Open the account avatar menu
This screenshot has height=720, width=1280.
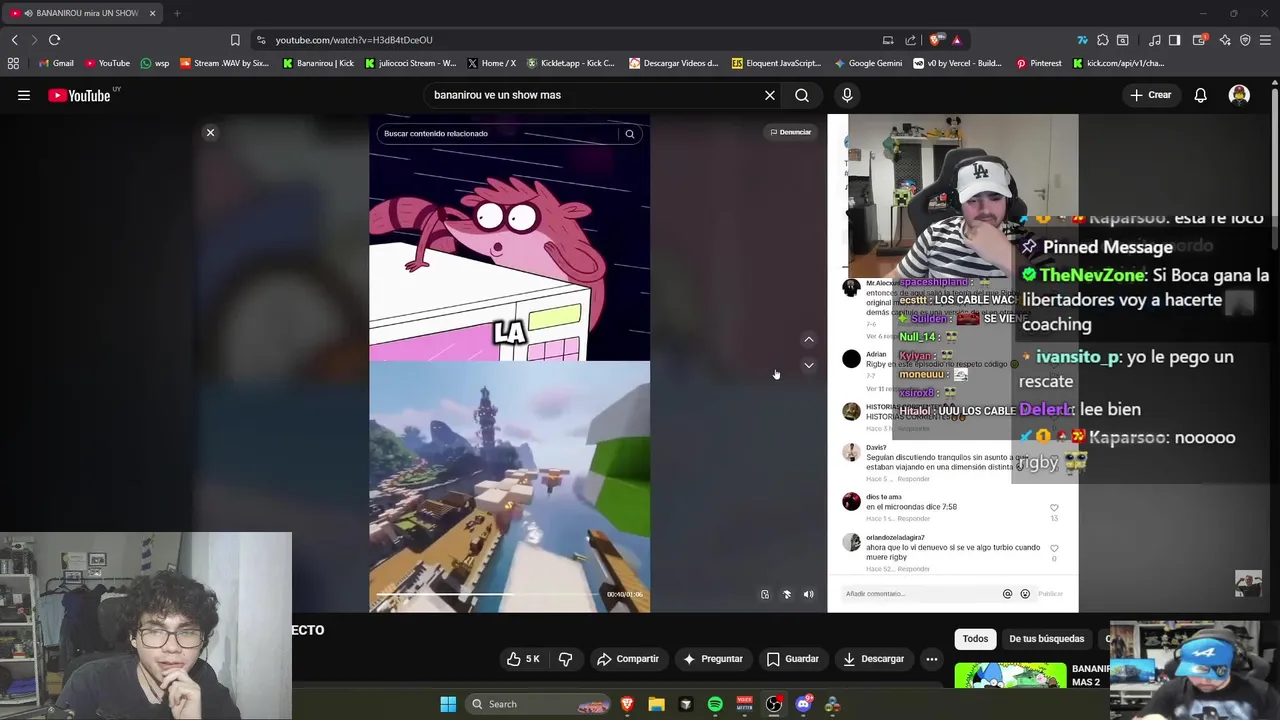pos(1239,95)
